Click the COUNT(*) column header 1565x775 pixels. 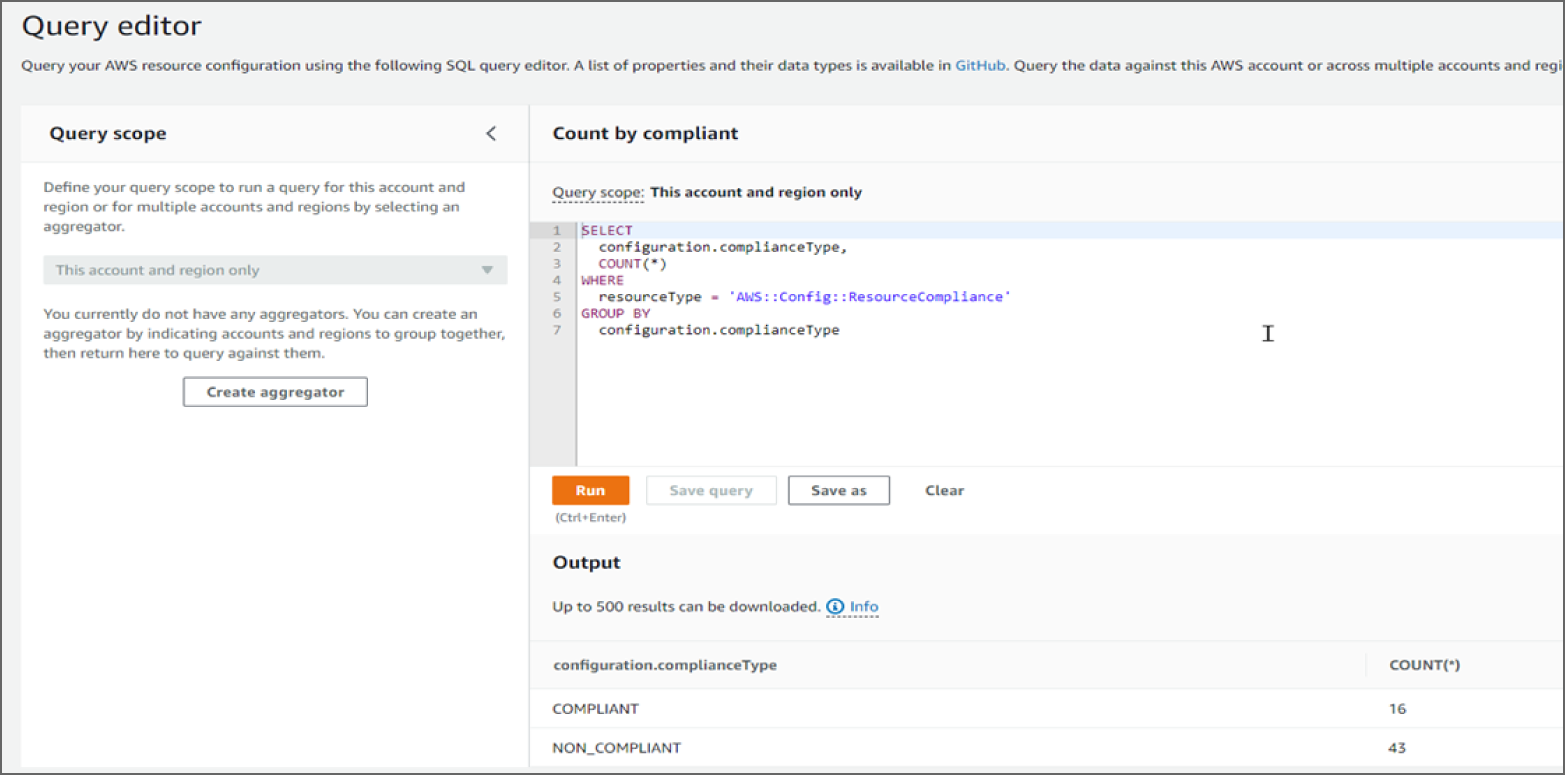click(x=1425, y=665)
